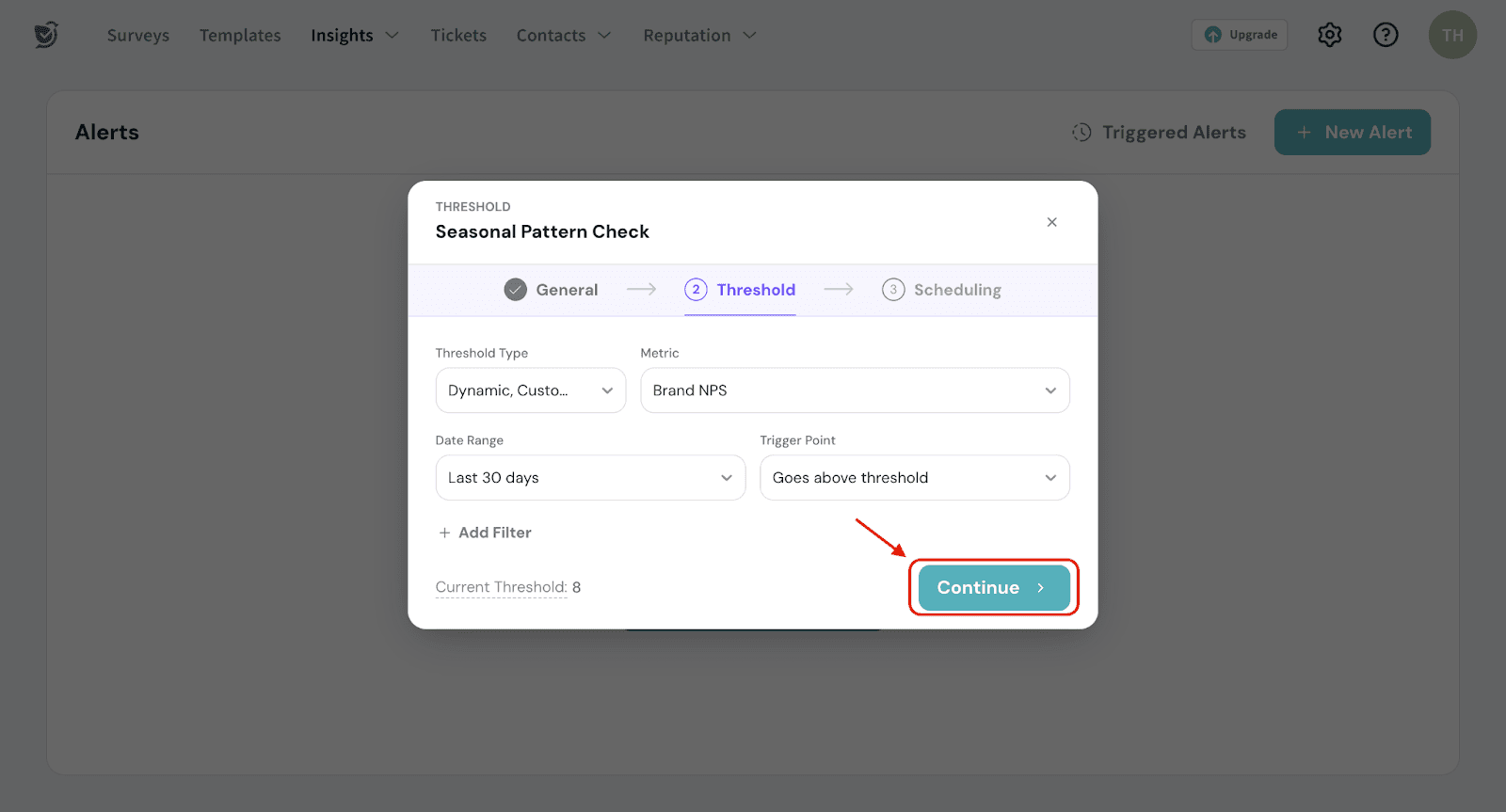Image resolution: width=1506 pixels, height=812 pixels.
Task: Open the Threshold Type dropdown
Action: [530, 390]
